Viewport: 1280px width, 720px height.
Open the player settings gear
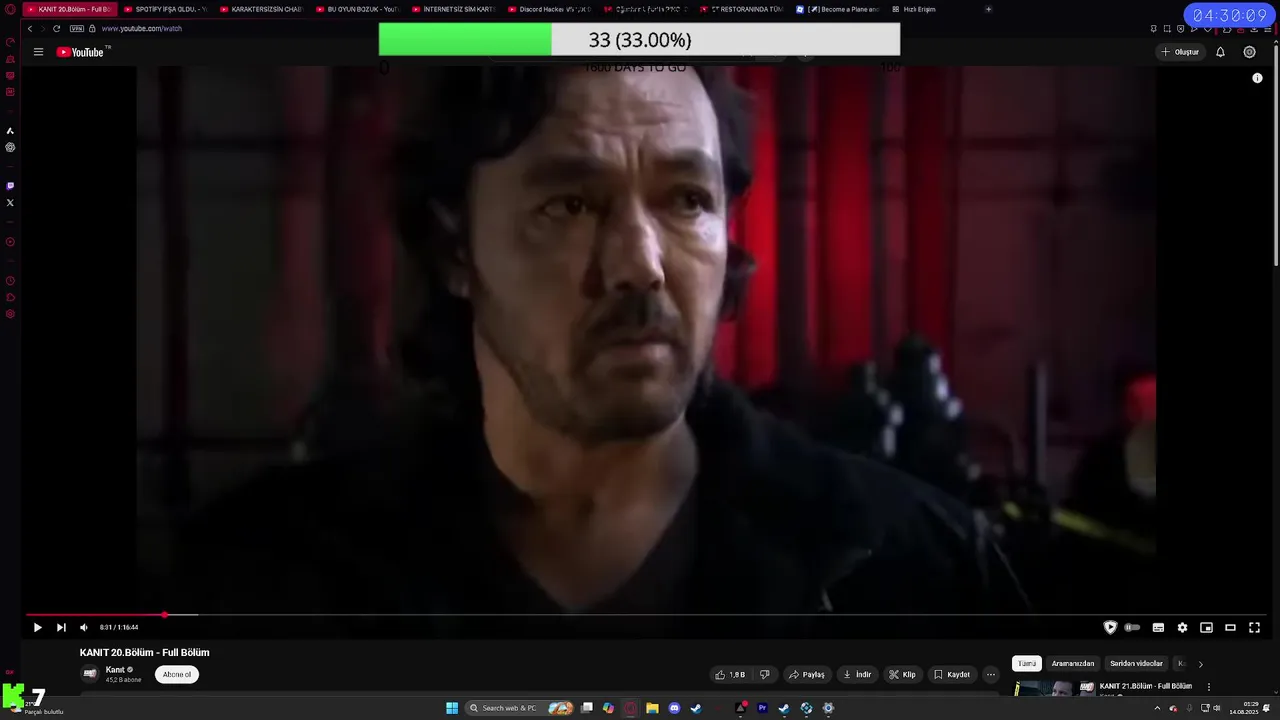(1182, 627)
